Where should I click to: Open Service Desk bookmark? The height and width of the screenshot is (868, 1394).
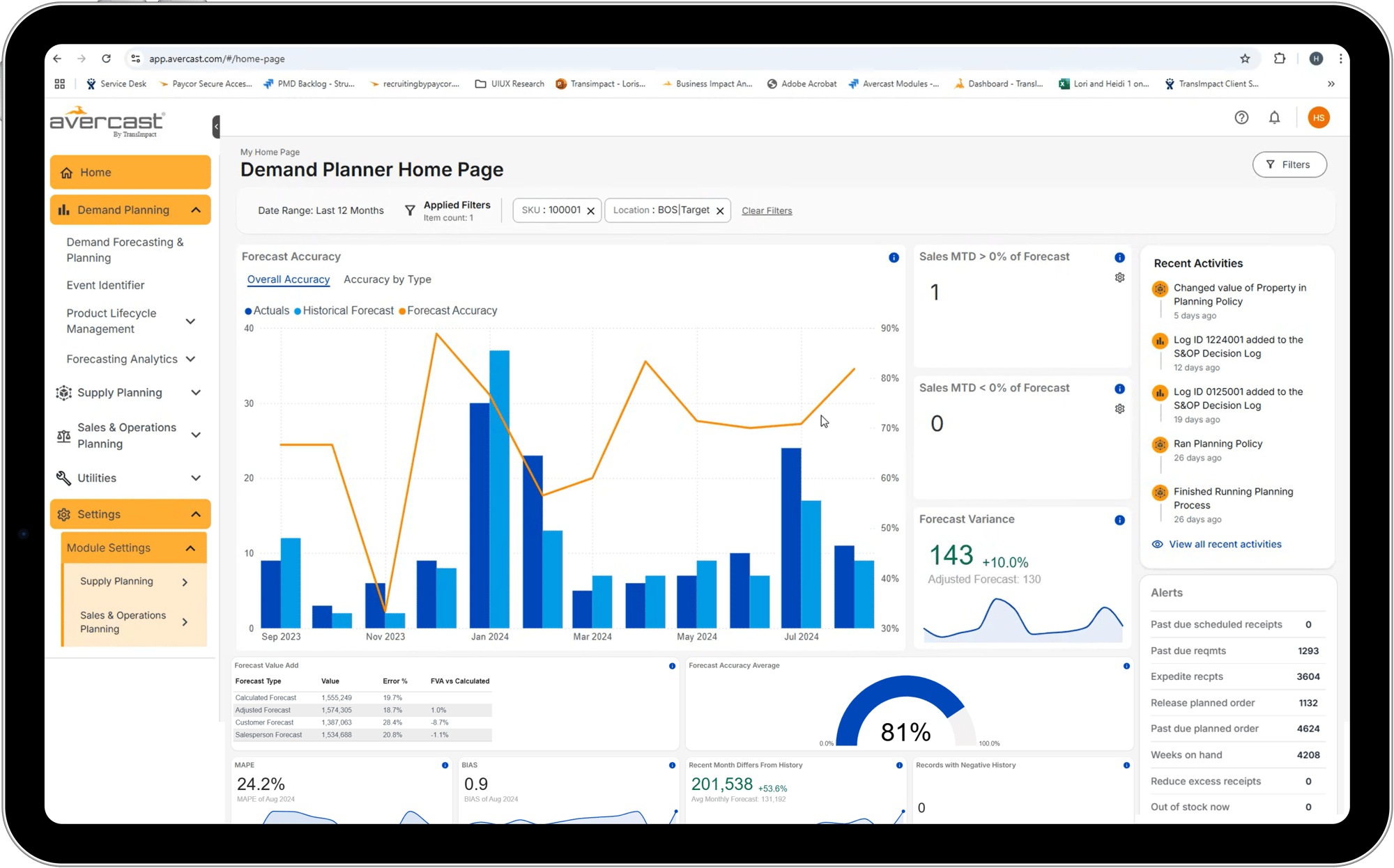(116, 84)
